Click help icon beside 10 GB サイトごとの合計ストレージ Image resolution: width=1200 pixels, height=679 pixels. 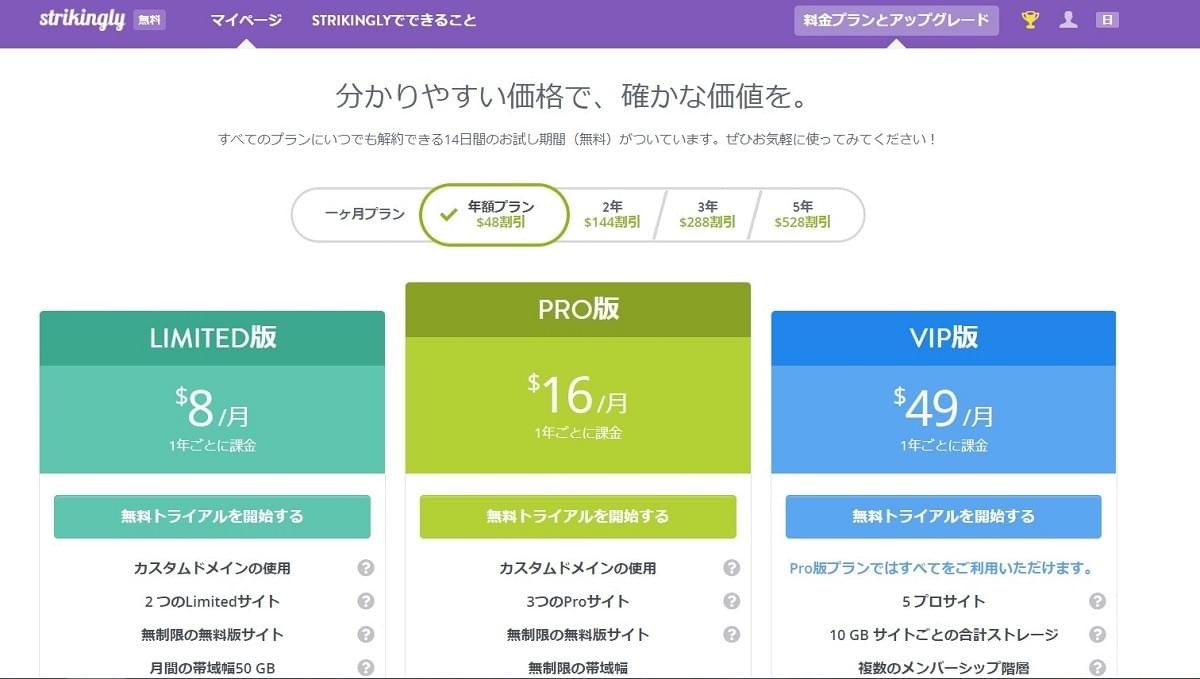coord(1097,634)
